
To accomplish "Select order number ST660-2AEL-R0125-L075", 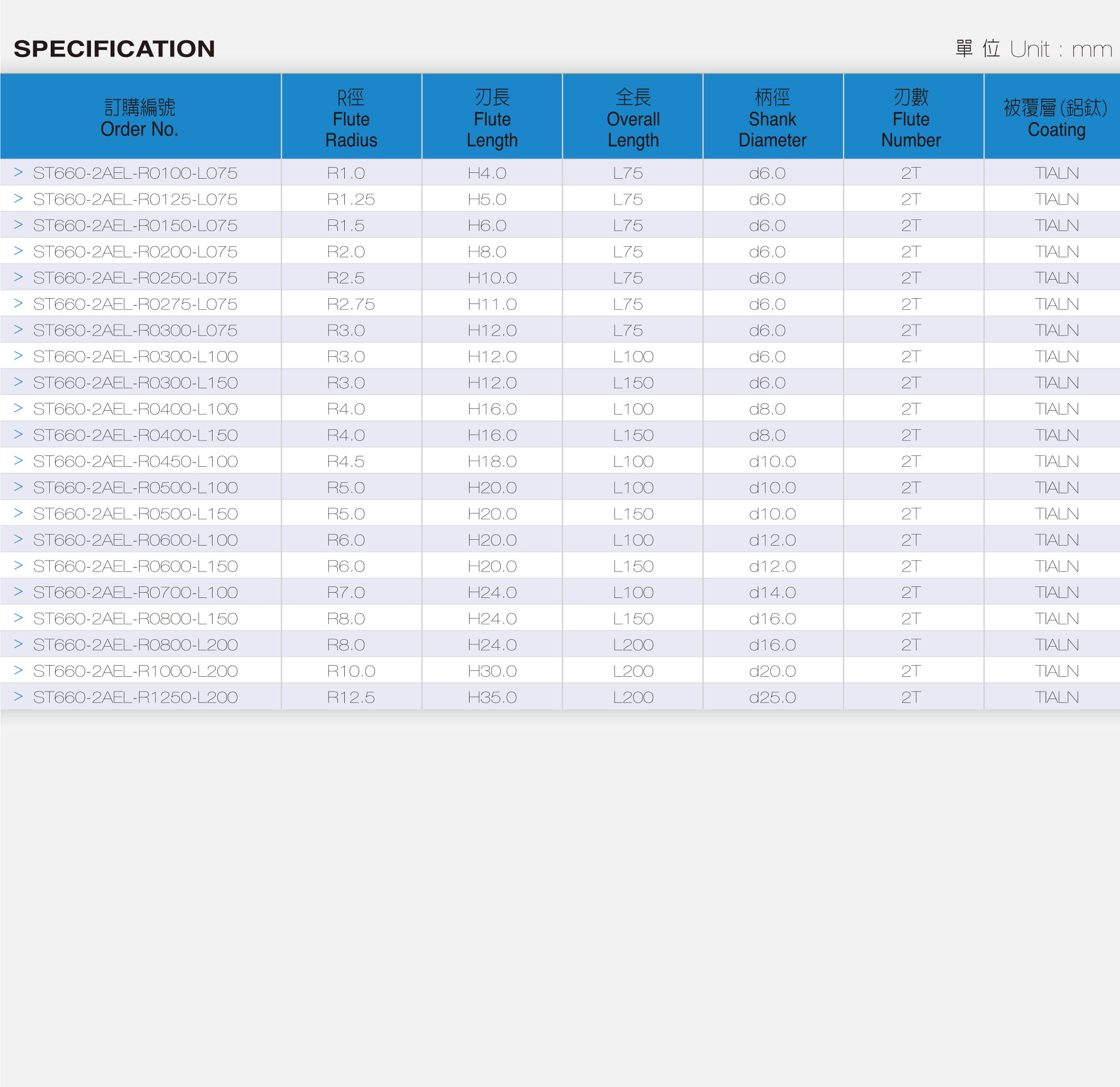I will 135,199.
